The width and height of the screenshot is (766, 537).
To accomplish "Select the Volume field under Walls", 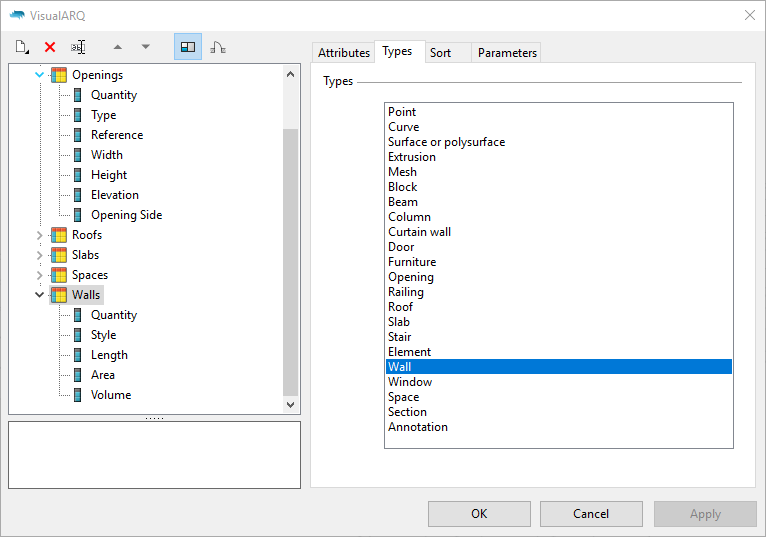I will pyautogui.click(x=111, y=395).
